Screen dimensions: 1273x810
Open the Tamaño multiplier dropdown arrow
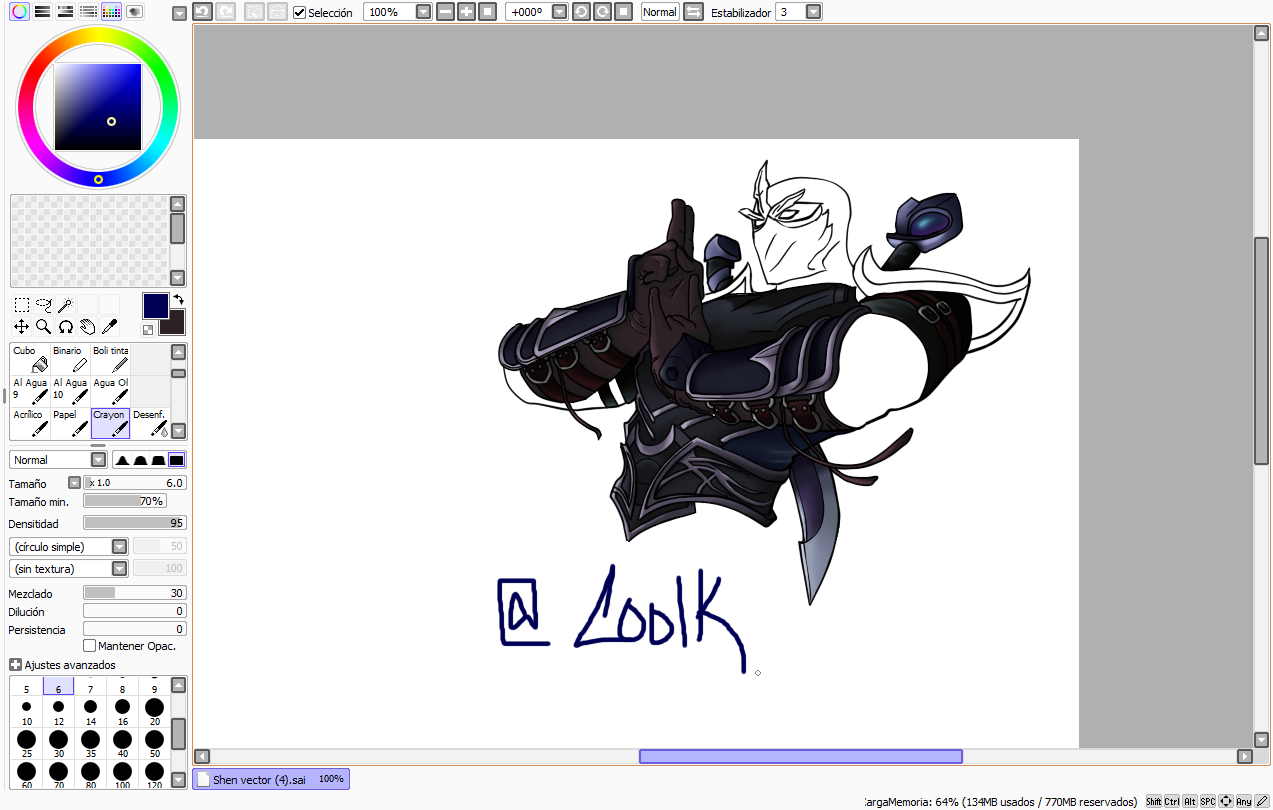[74, 482]
